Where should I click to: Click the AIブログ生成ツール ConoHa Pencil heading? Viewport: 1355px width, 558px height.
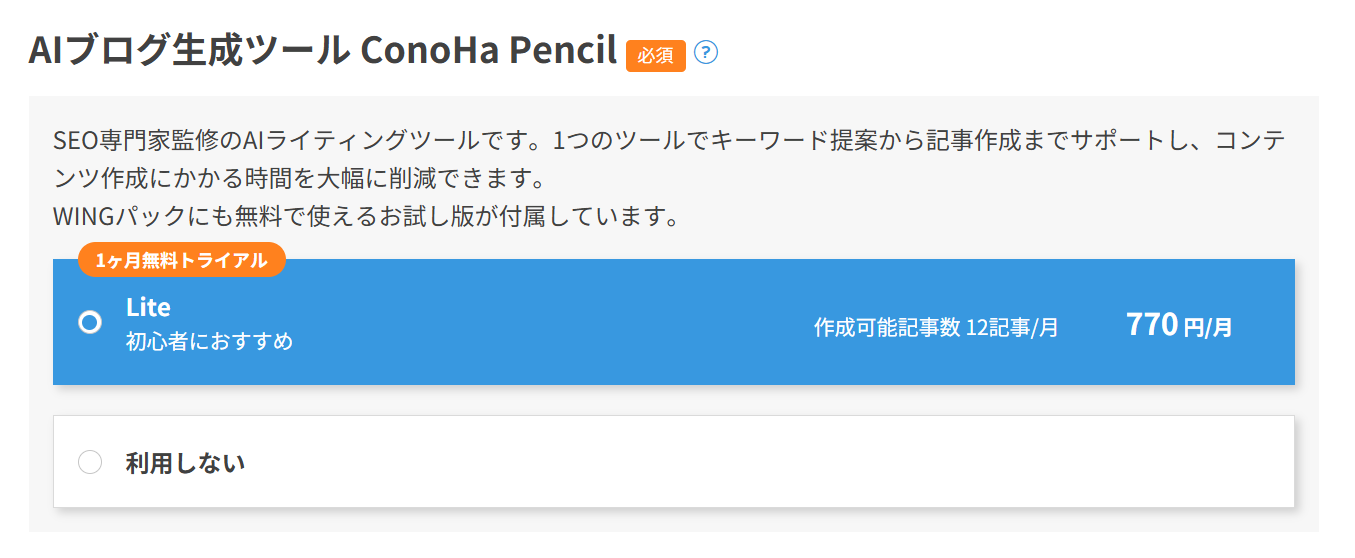click(x=322, y=51)
